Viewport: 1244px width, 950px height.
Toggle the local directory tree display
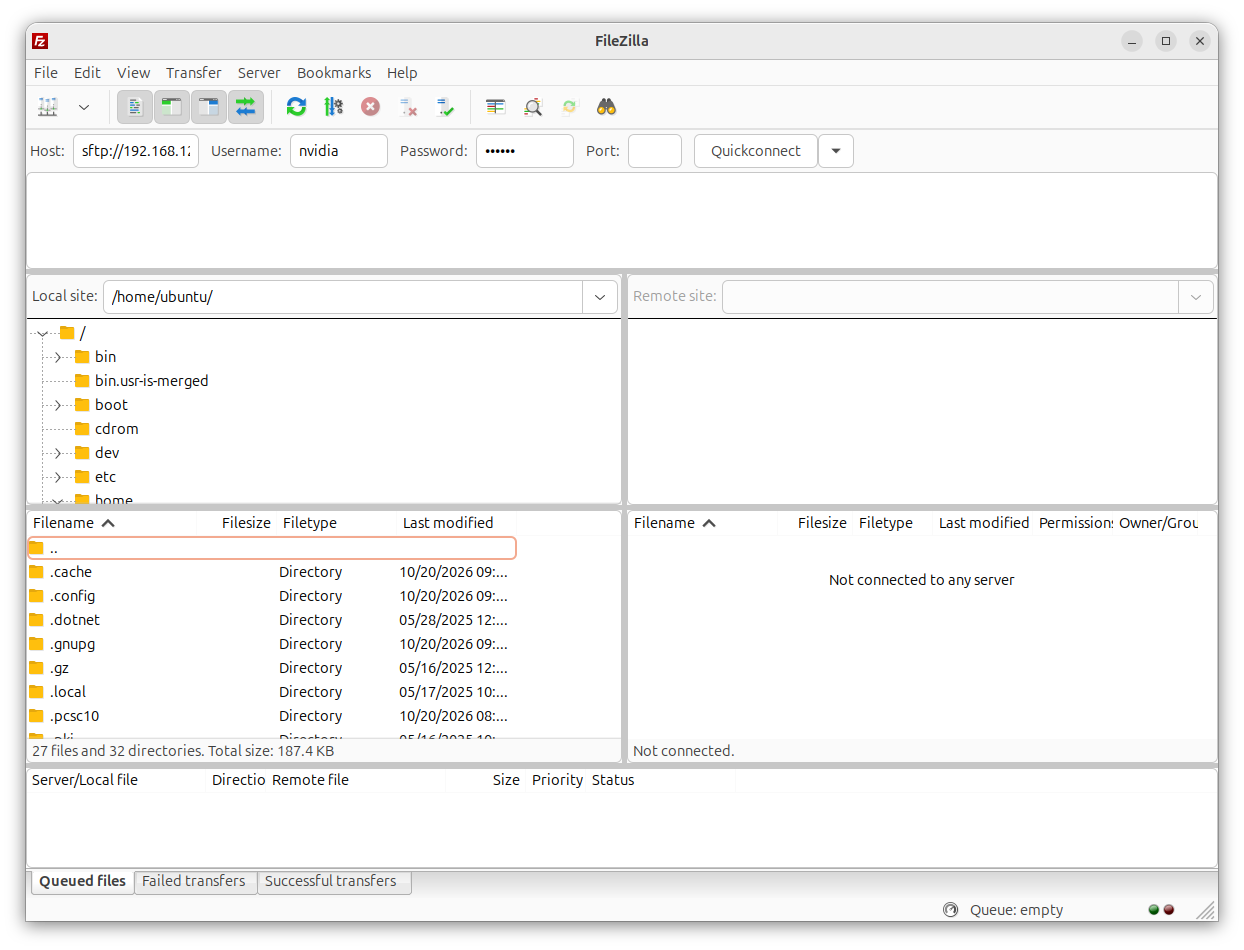[x=172, y=106]
